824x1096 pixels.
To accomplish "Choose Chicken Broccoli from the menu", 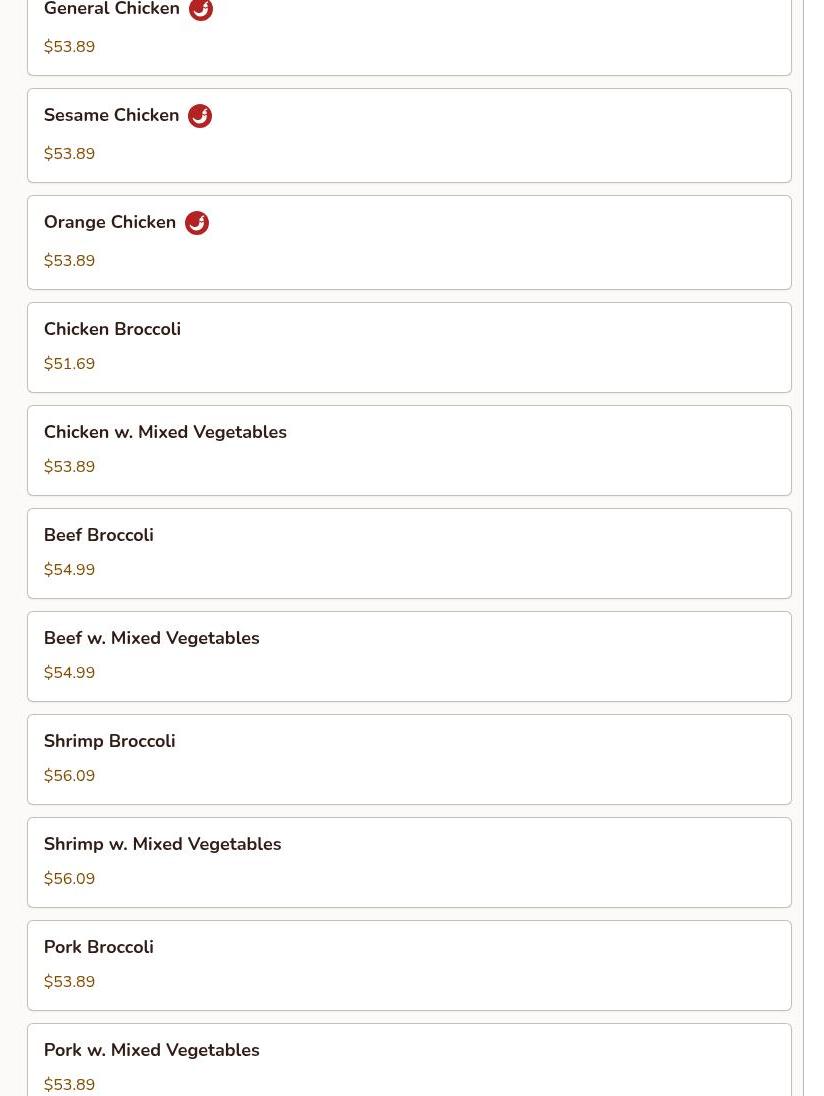I will point(409,347).
